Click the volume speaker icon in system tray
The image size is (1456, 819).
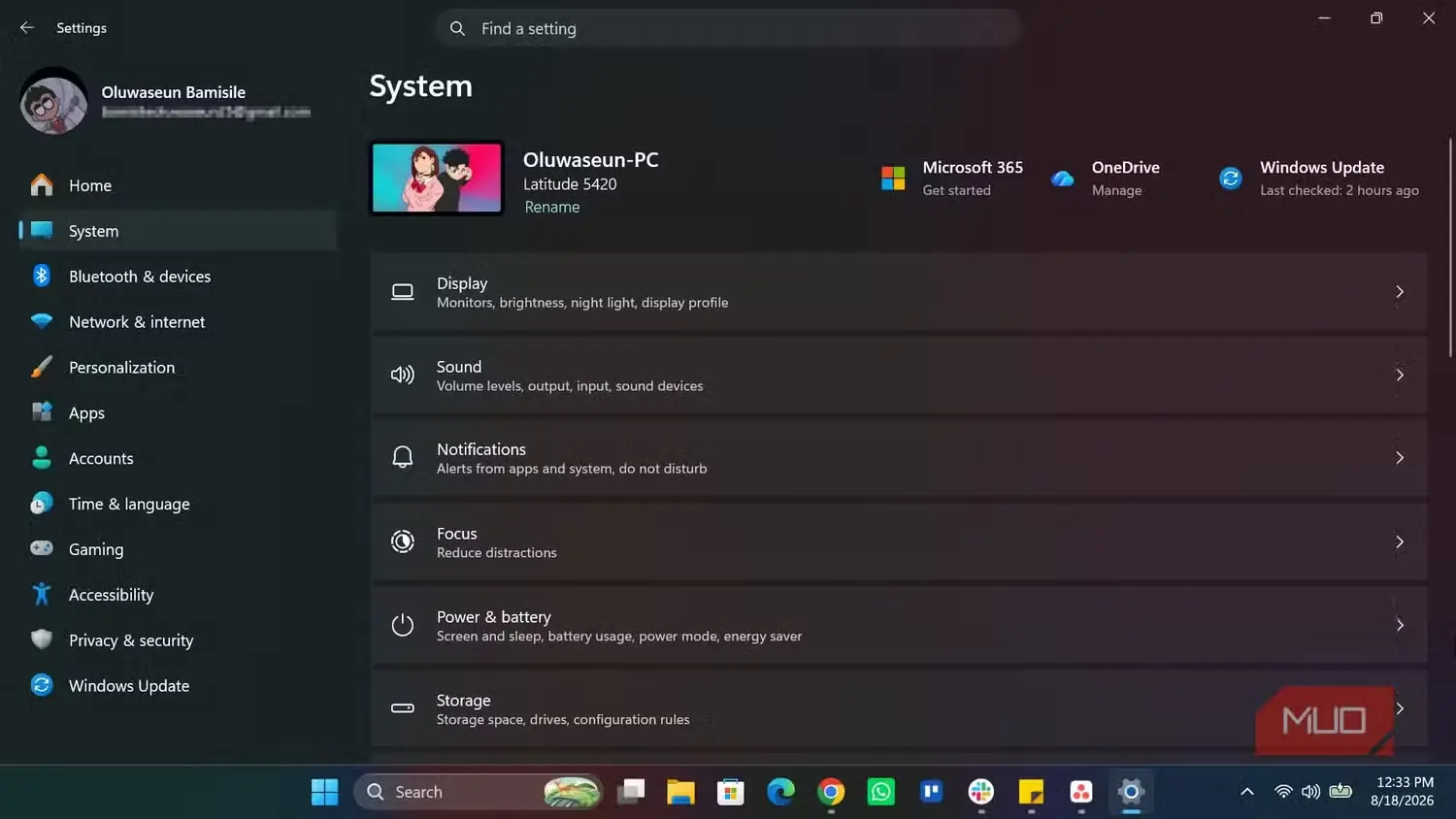[x=1310, y=792]
